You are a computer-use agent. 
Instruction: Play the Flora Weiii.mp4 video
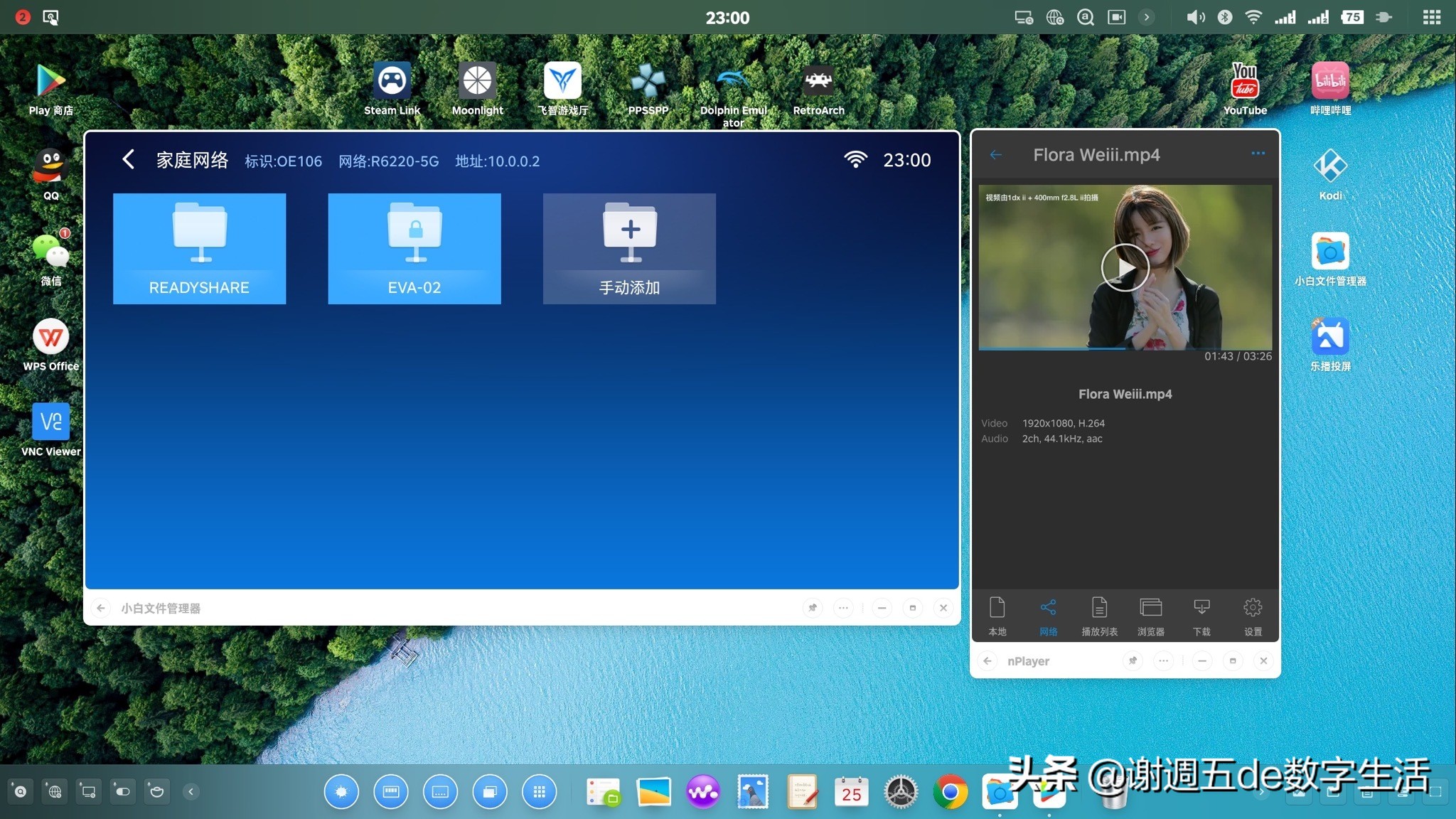tap(1125, 267)
